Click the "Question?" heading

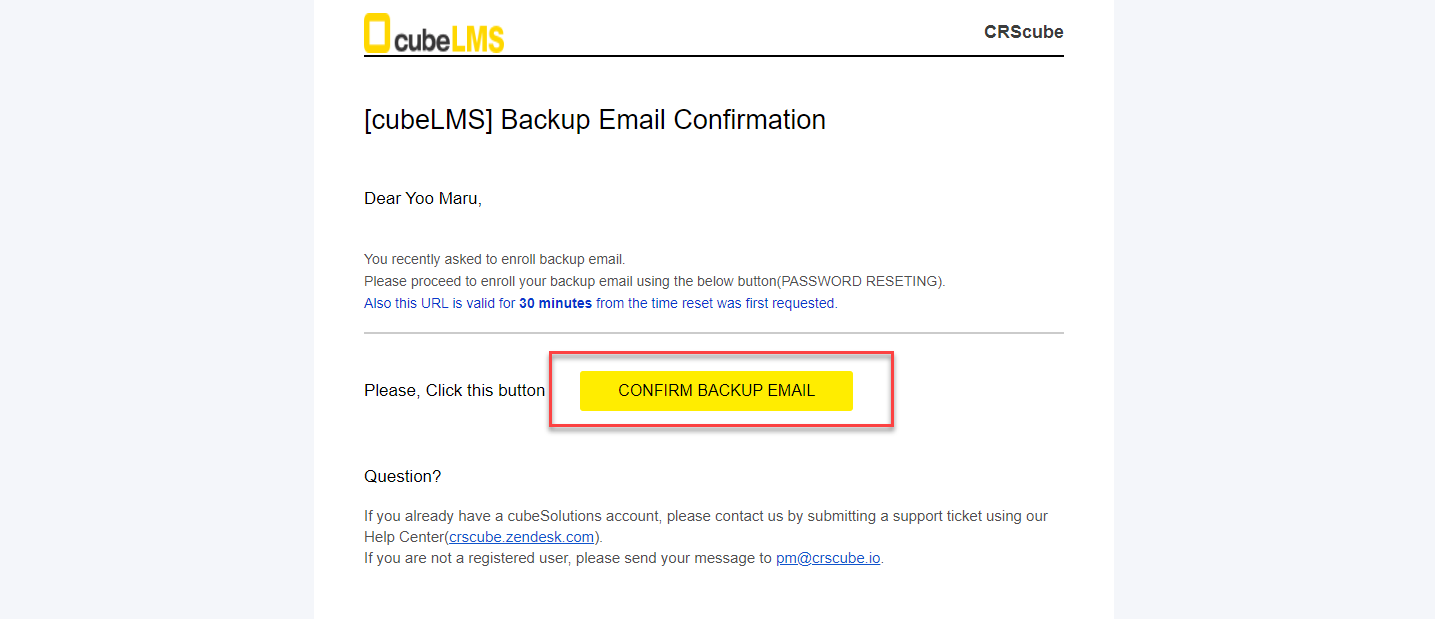[x=402, y=477]
